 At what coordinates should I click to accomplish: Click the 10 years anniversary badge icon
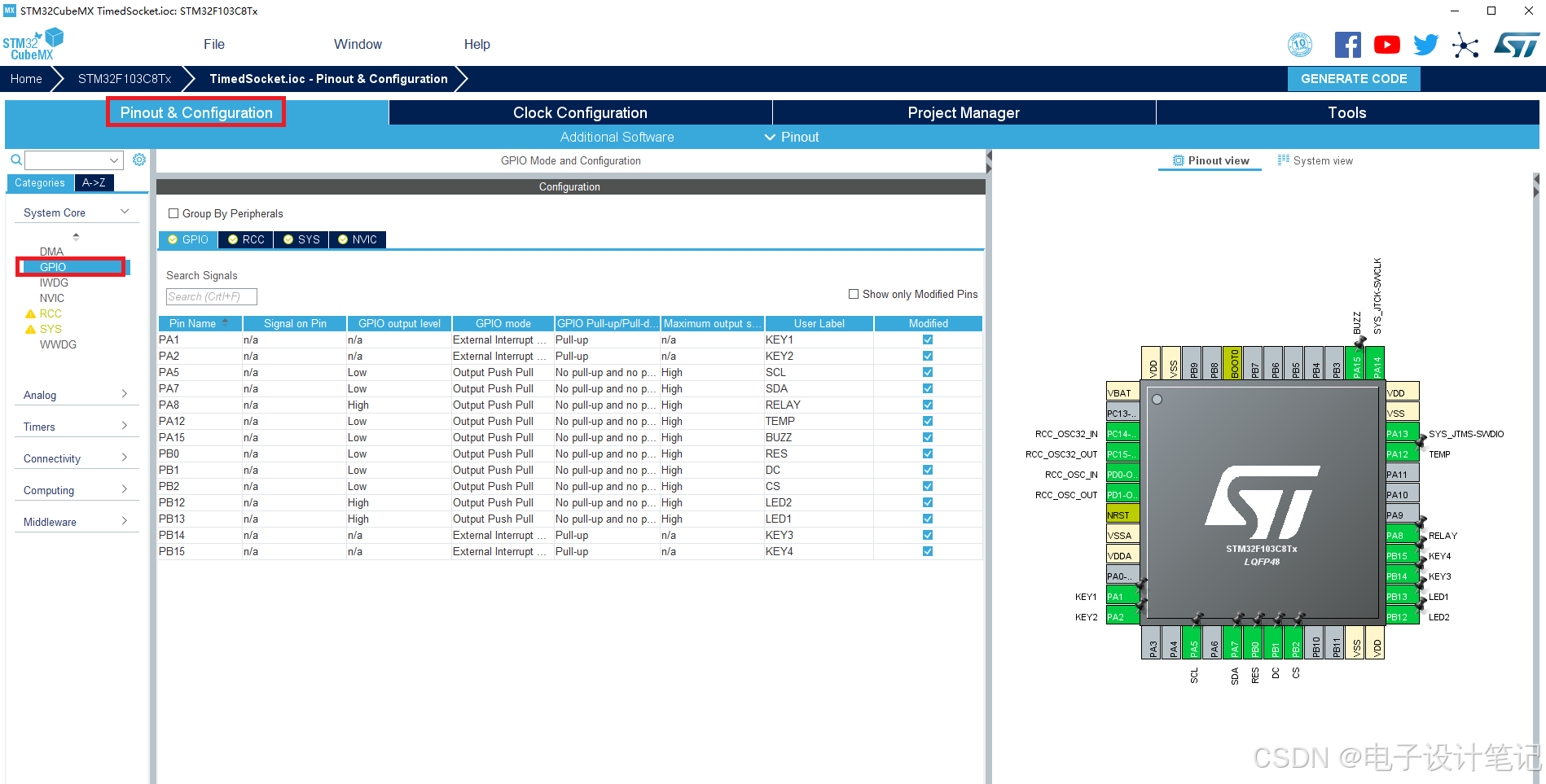1300,45
